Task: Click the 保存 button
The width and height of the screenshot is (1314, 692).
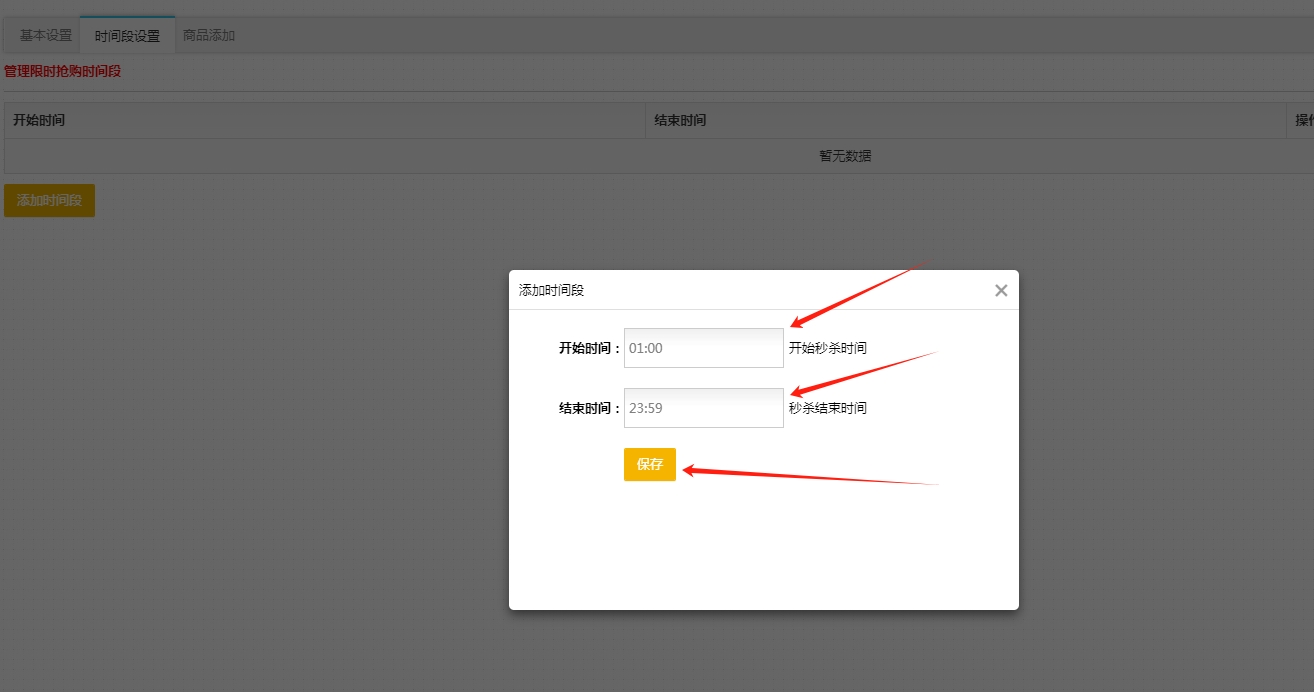Action: coord(650,465)
